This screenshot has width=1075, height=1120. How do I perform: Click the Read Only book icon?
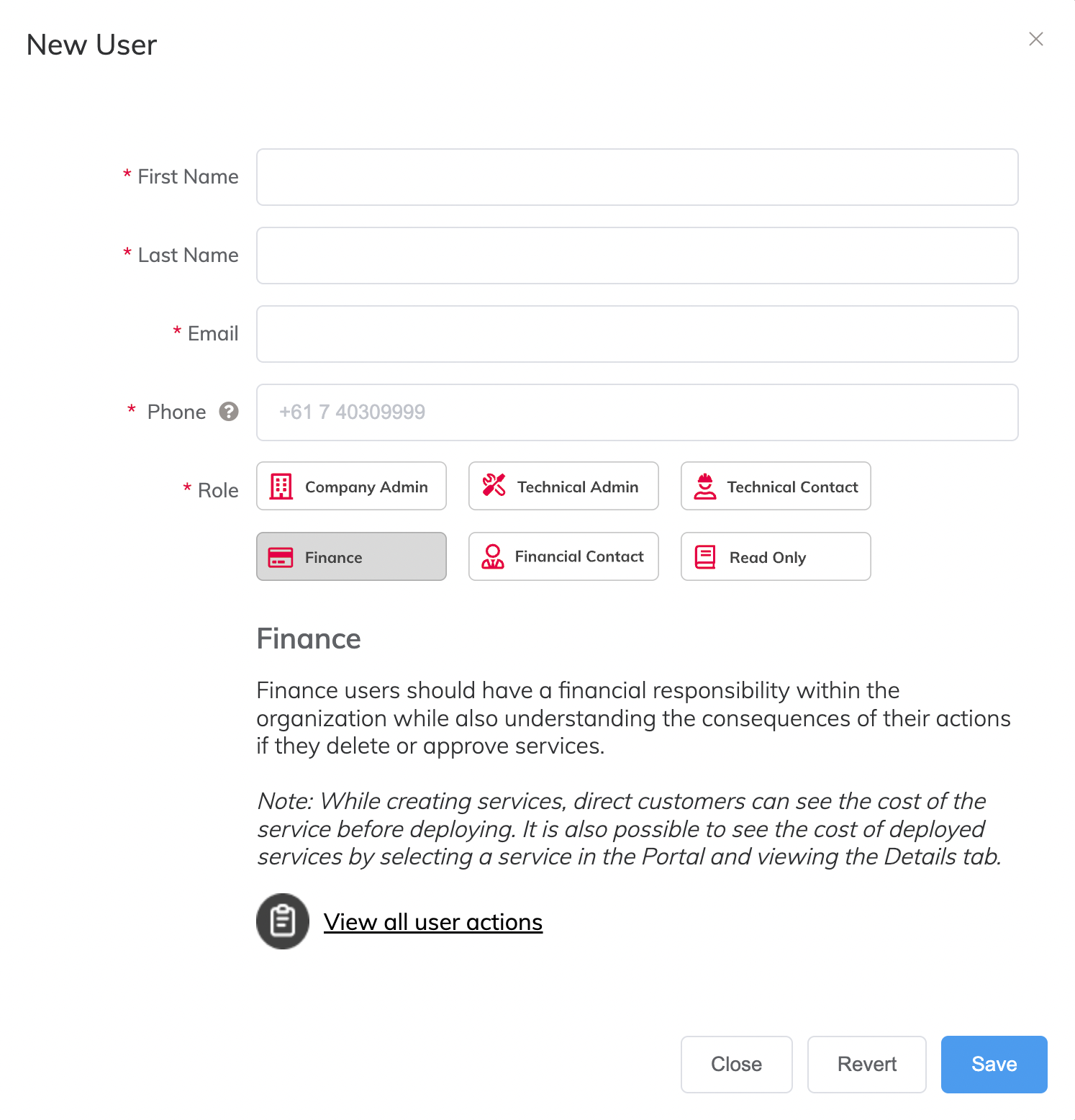(x=705, y=557)
